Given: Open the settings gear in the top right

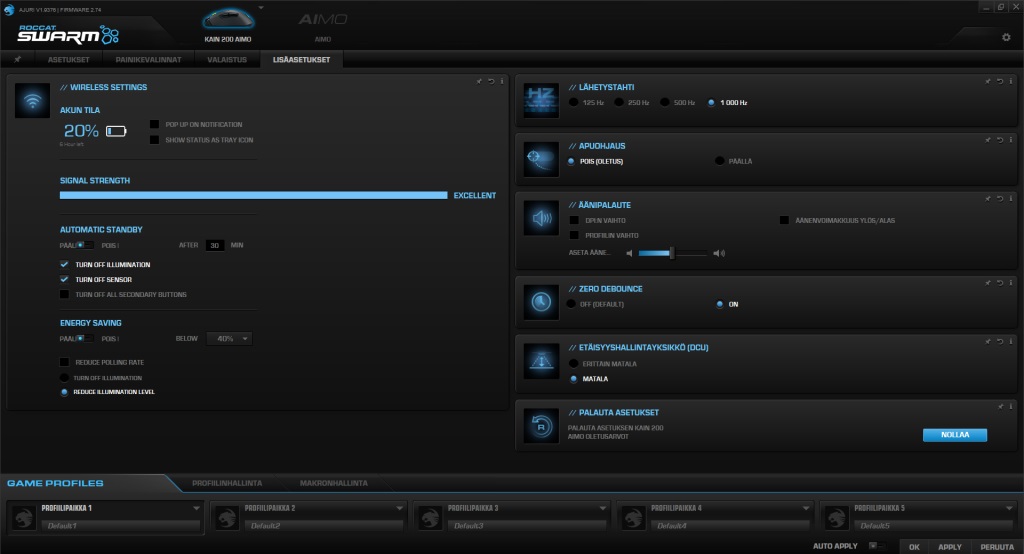Looking at the screenshot, I should 1006,37.
